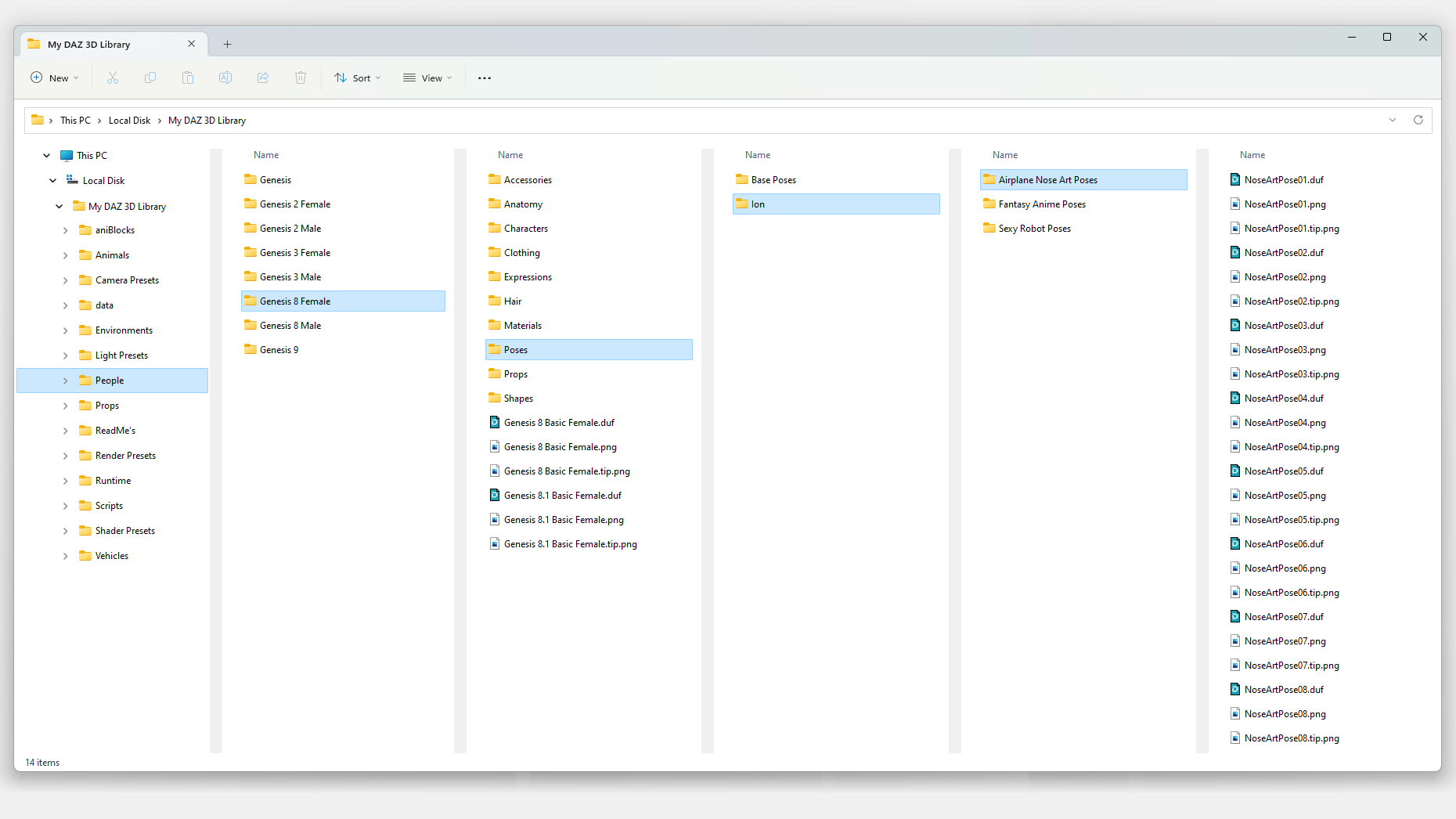Click the Genesis 8 Female folder icon
Screen dimensions: 1456x819
coord(250,301)
